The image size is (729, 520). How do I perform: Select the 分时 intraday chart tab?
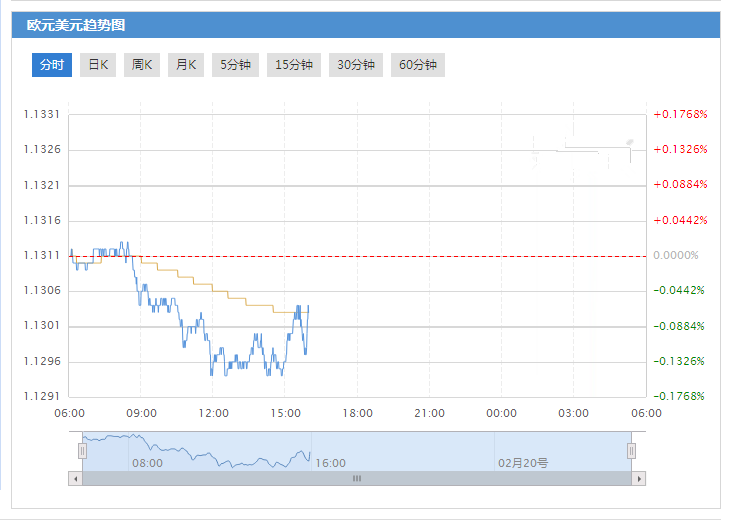52,65
